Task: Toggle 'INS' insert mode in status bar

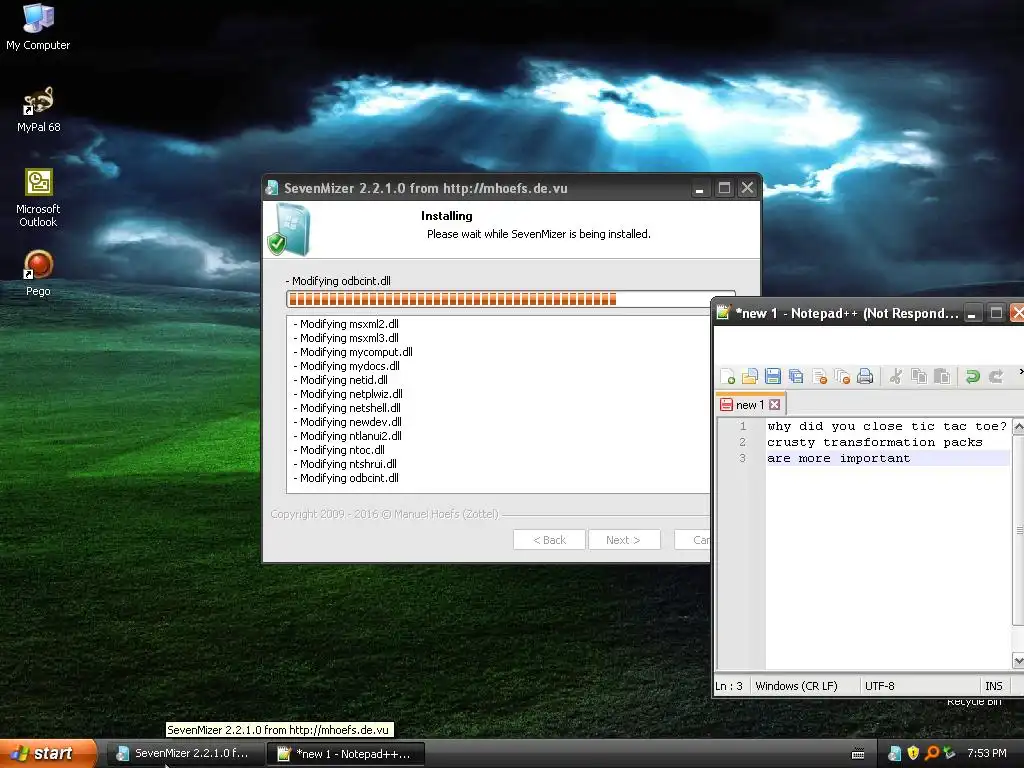Action: tap(993, 686)
